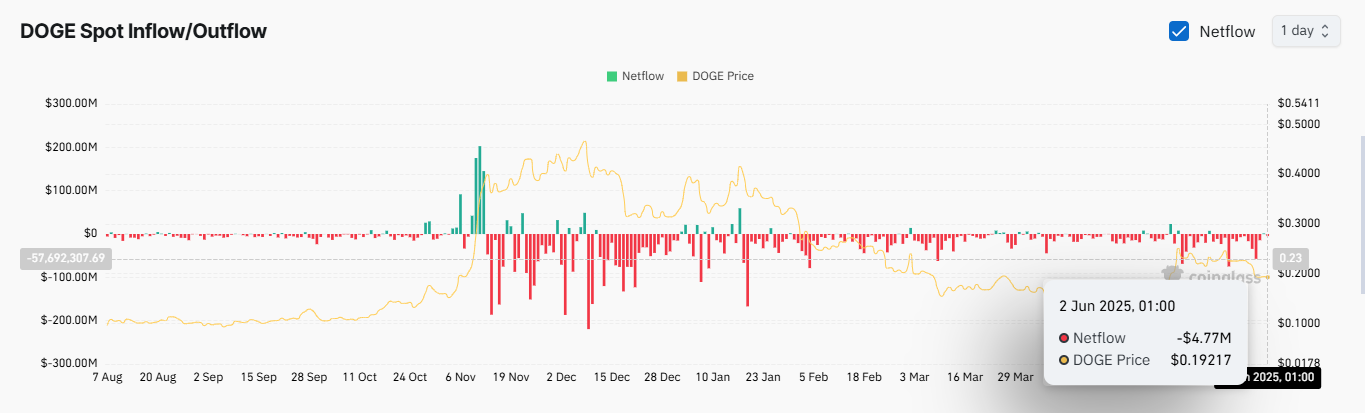This screenshot has width=1365, height=413.
Task: Click the DOGE price line peak near December
Action: click(x=584, y=142)
